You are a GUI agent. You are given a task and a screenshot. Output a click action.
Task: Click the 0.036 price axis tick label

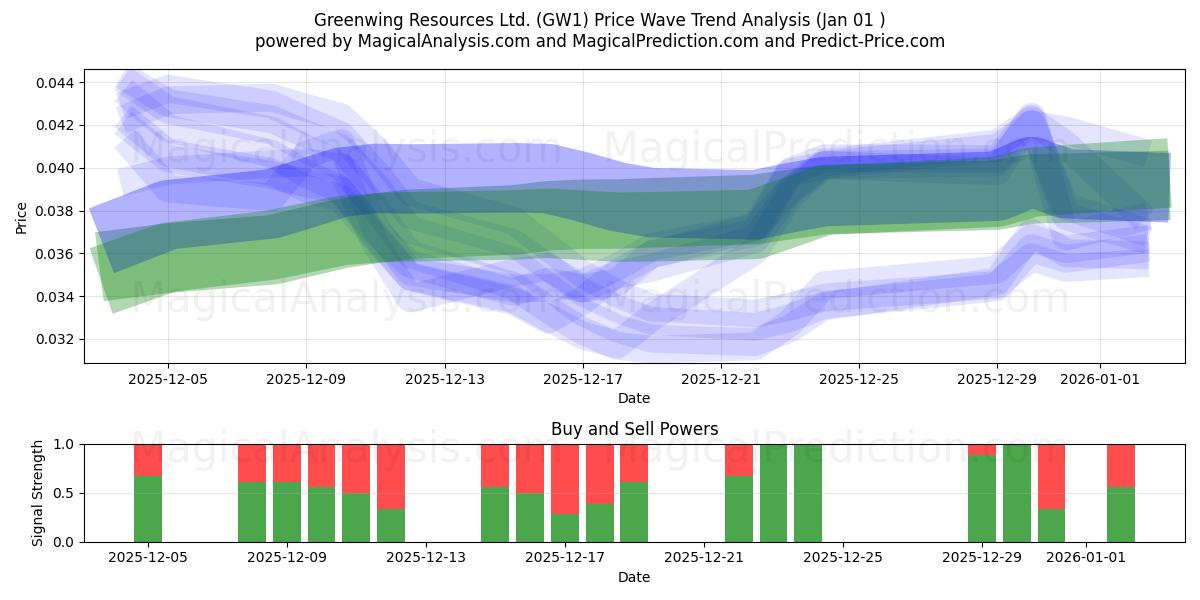(56, 254)
